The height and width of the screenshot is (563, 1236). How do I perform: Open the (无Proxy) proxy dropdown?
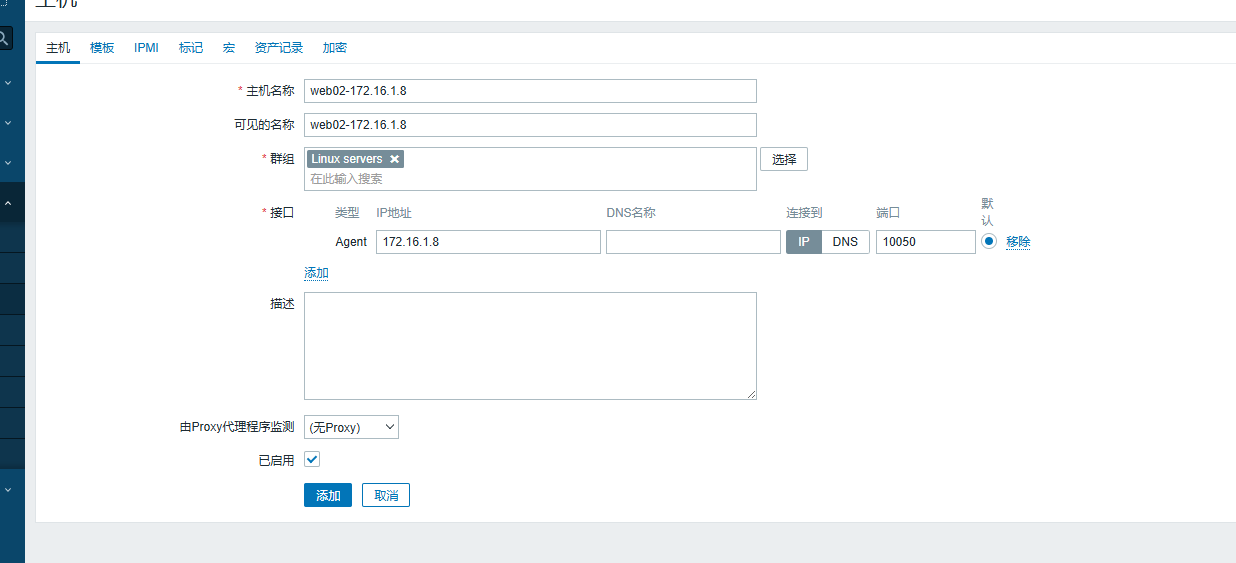(x=351, y=427)
